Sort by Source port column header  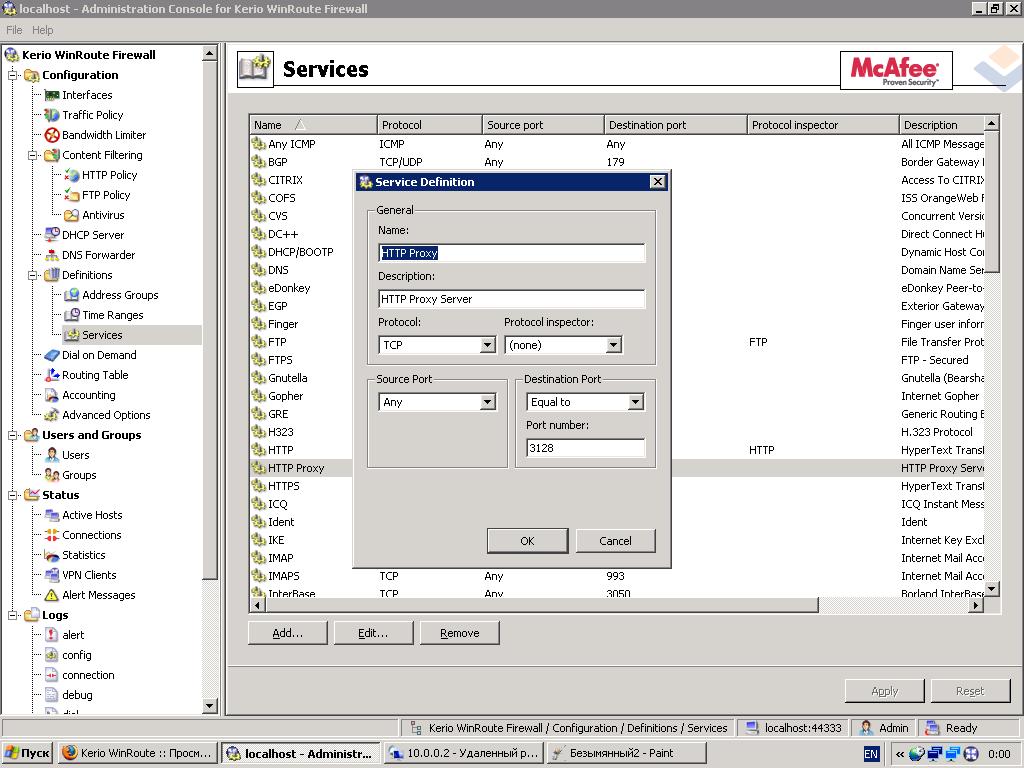[543, 125]
